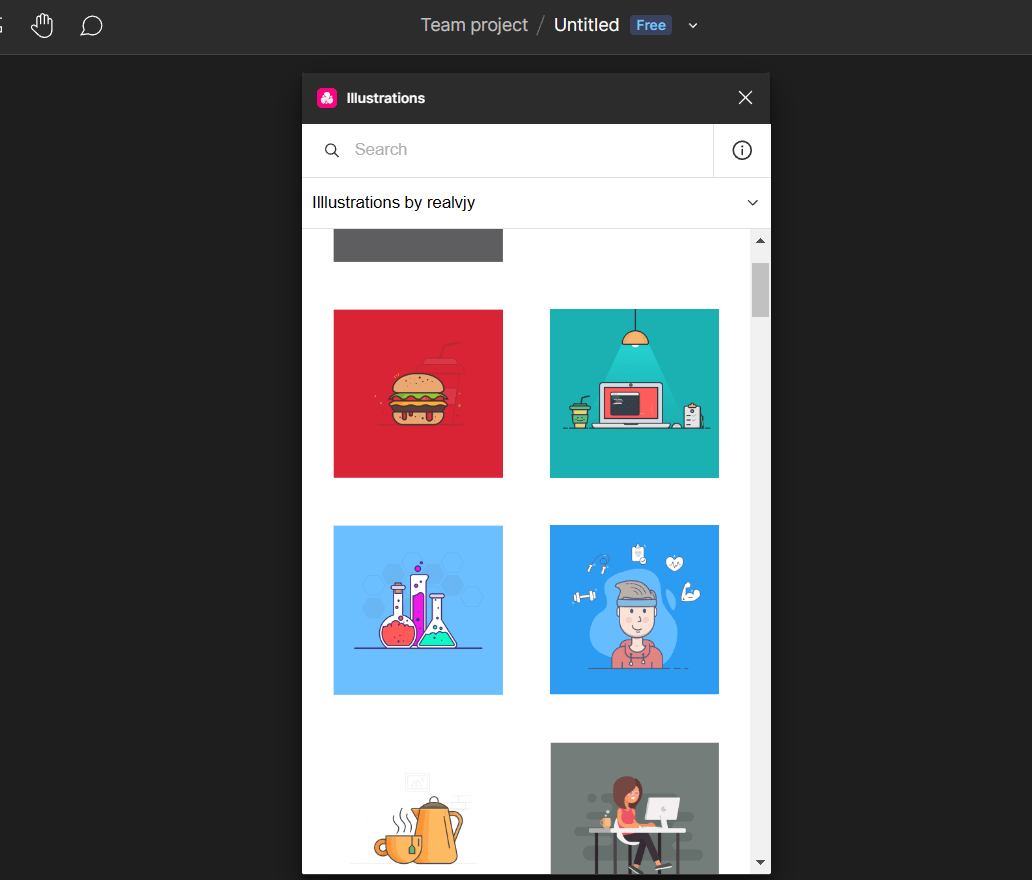The image size is (1032, 880).
Task: Click the scroll-down arrow on the plugin scrollbar
Action: coord(760,861)
